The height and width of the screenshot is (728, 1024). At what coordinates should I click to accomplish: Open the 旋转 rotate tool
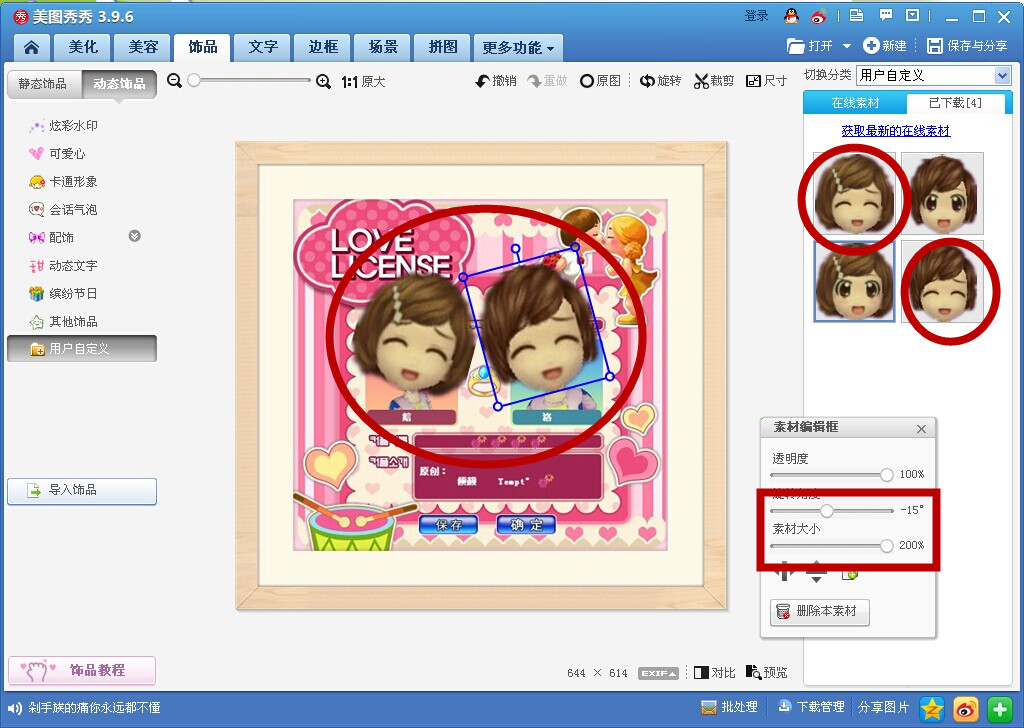coord(660,81)
